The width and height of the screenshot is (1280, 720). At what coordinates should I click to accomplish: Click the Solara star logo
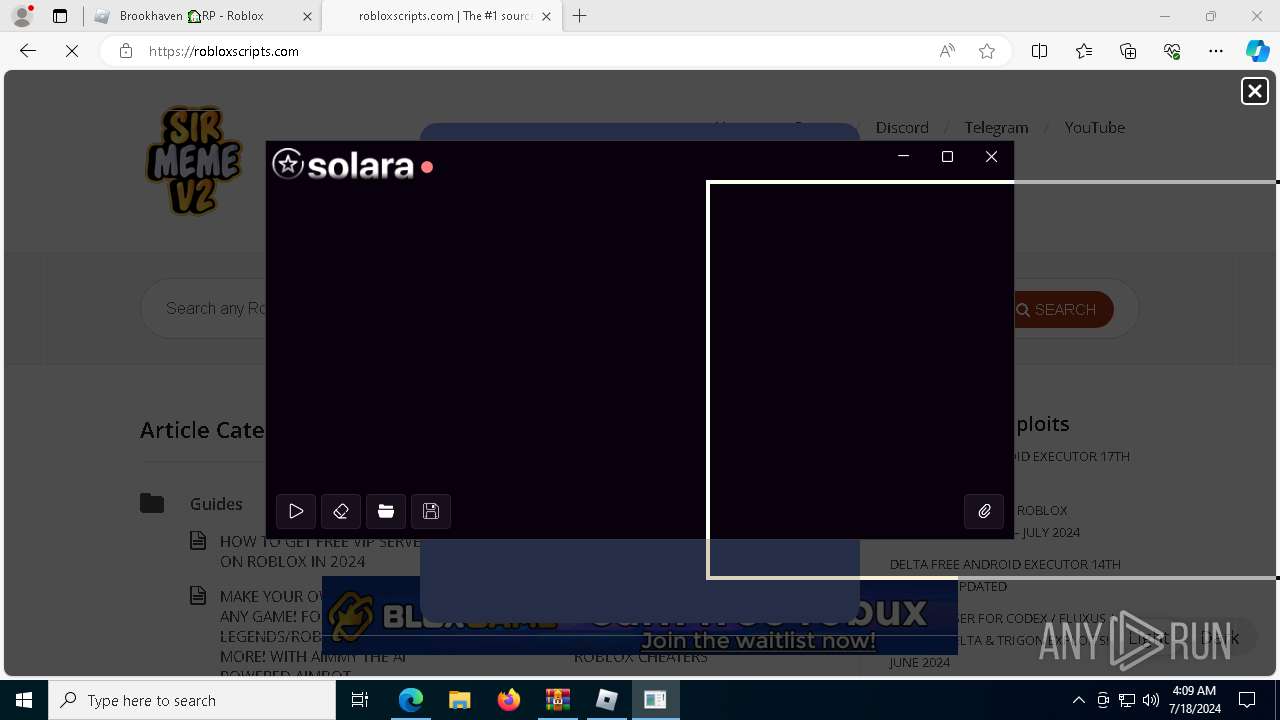[288, 164]
